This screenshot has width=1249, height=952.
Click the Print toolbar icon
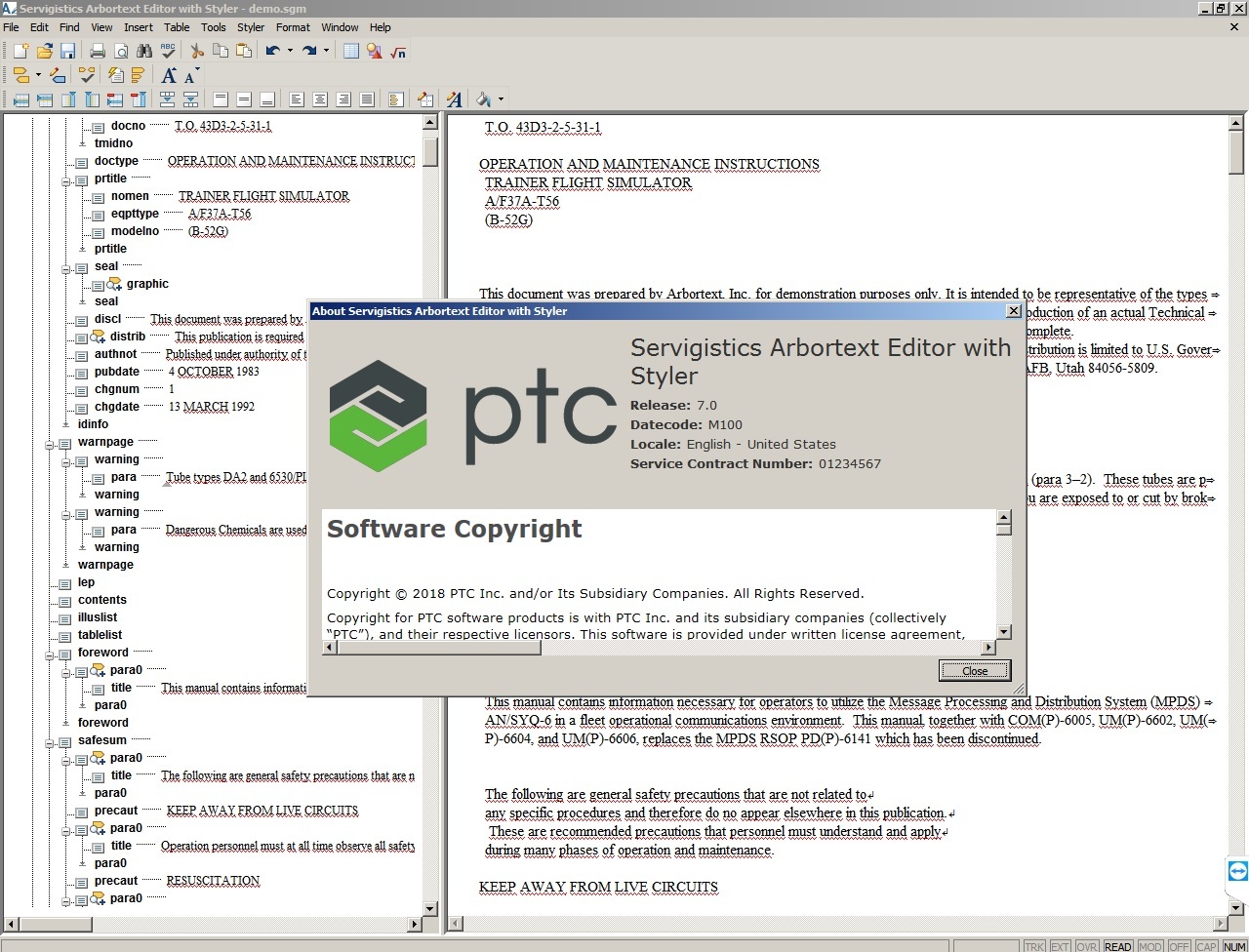(x=98, y=51)
